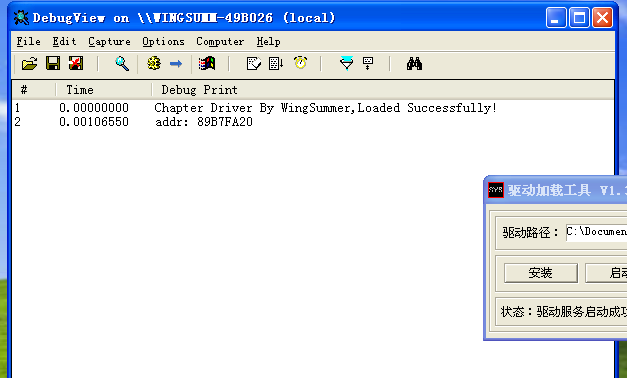Toggle the Capture Win32 flag icon
Viewport: 627px width, 378px height.
click(x=207, y=64)
